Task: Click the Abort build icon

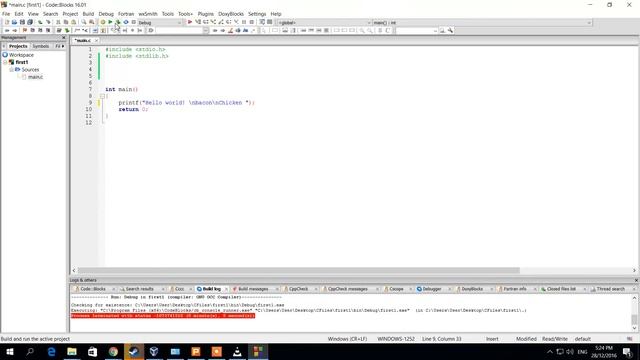Action: click(133, 22)
